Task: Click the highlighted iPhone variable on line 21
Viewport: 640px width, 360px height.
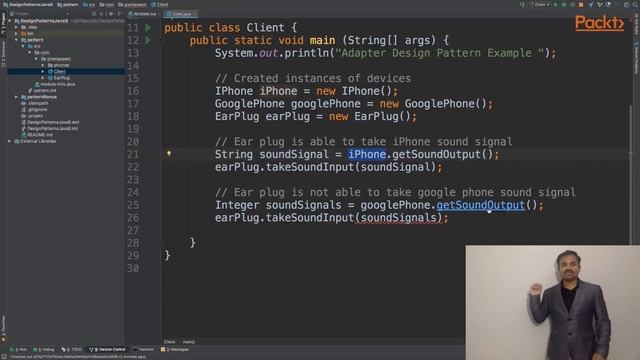Action: tap(367, 154)
